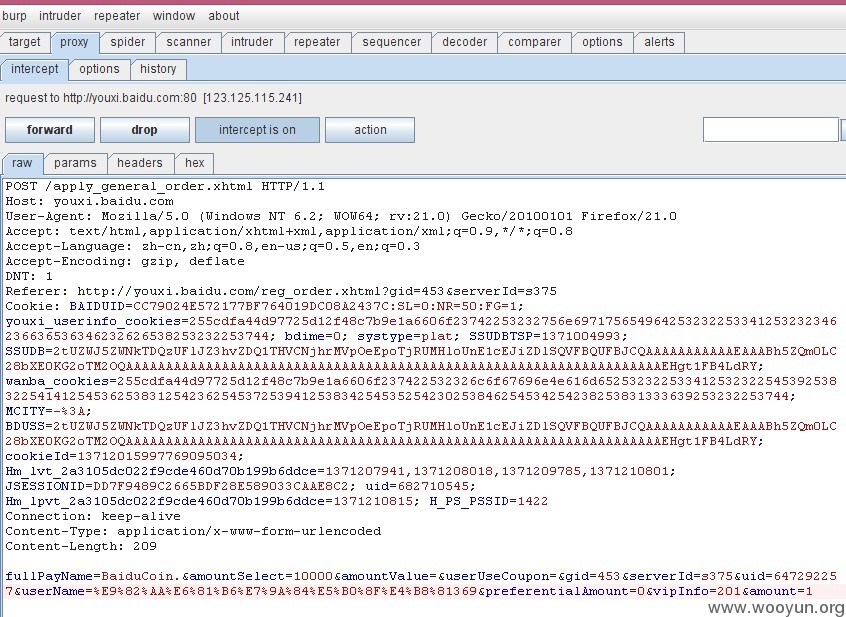Open the proxy options sub-tab
Screen dimensions: 846x617
(99, 69)
